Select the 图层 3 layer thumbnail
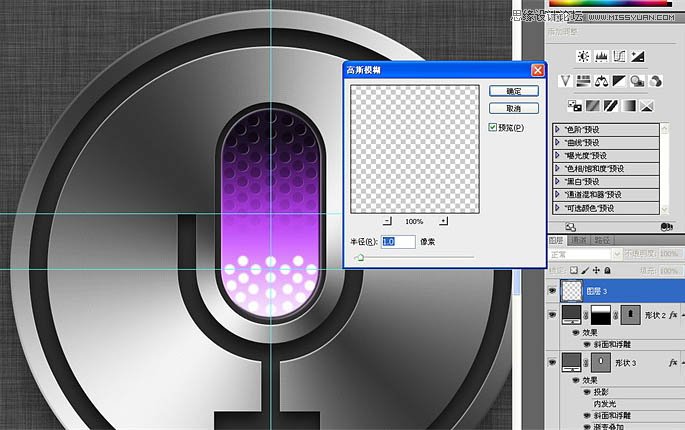The width and height of the screenshot is (685, 430). click(571, 291)
